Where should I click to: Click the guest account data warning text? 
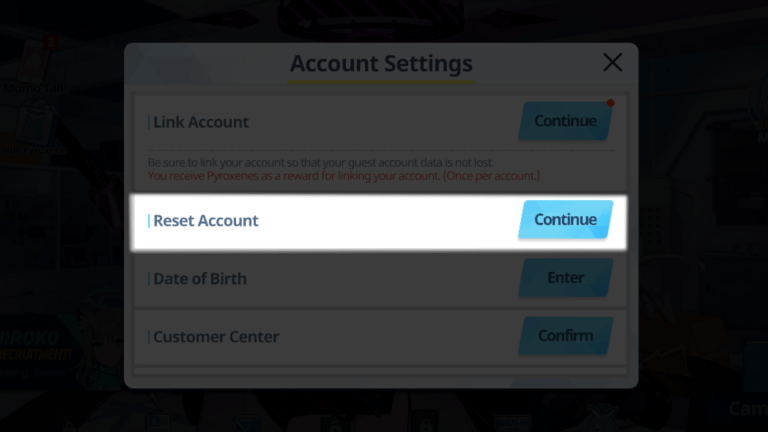pos(320,162)
